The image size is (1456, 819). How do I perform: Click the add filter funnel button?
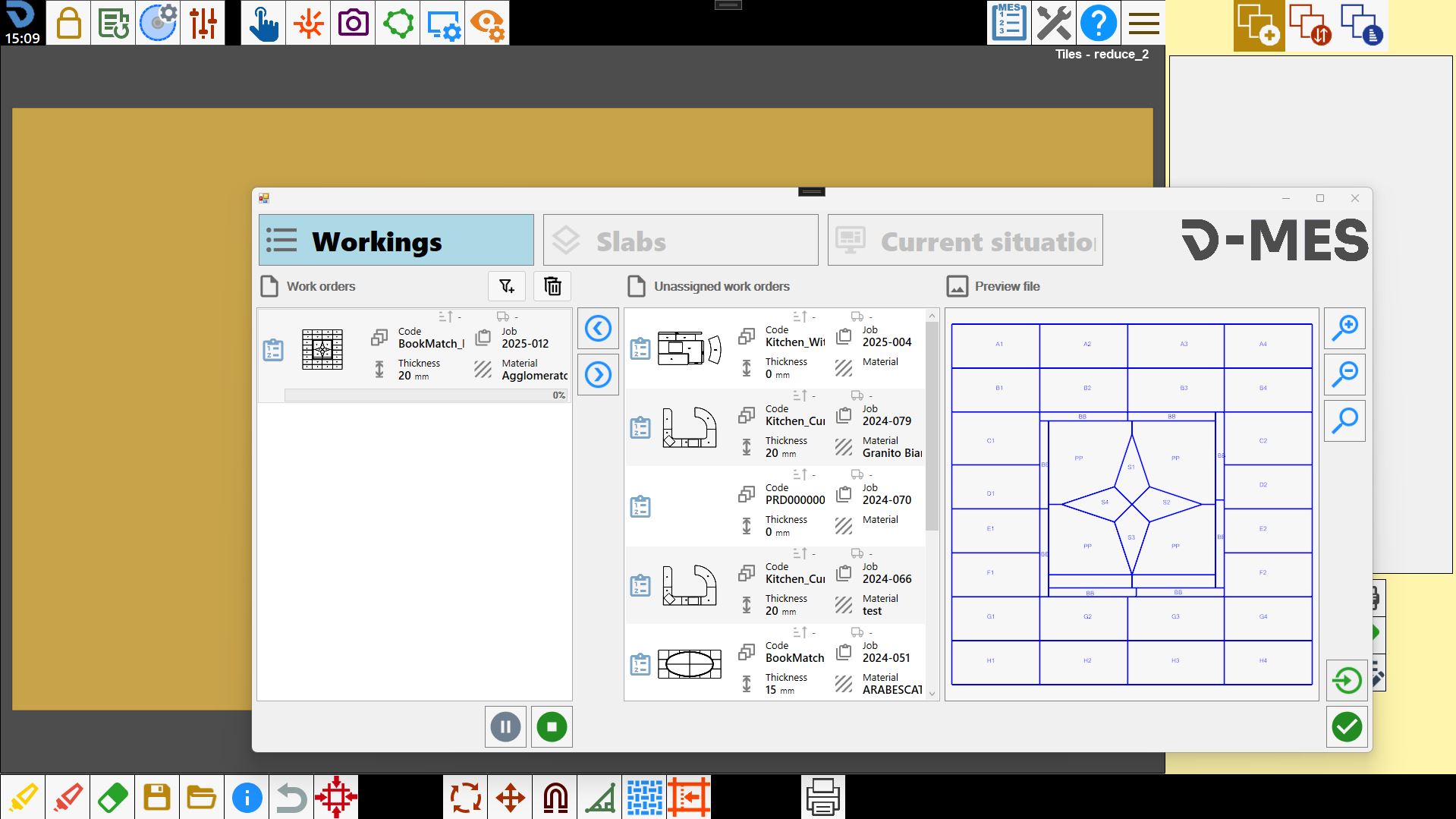(x=507, y=286)
